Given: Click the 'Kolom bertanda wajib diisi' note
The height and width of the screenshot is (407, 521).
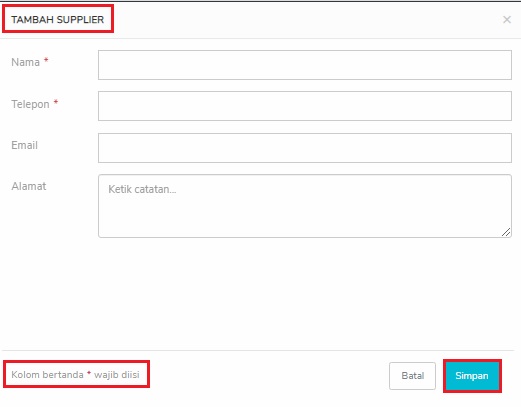Looking at the screenshot, I should pyautogui.click(x=75, y=375).
